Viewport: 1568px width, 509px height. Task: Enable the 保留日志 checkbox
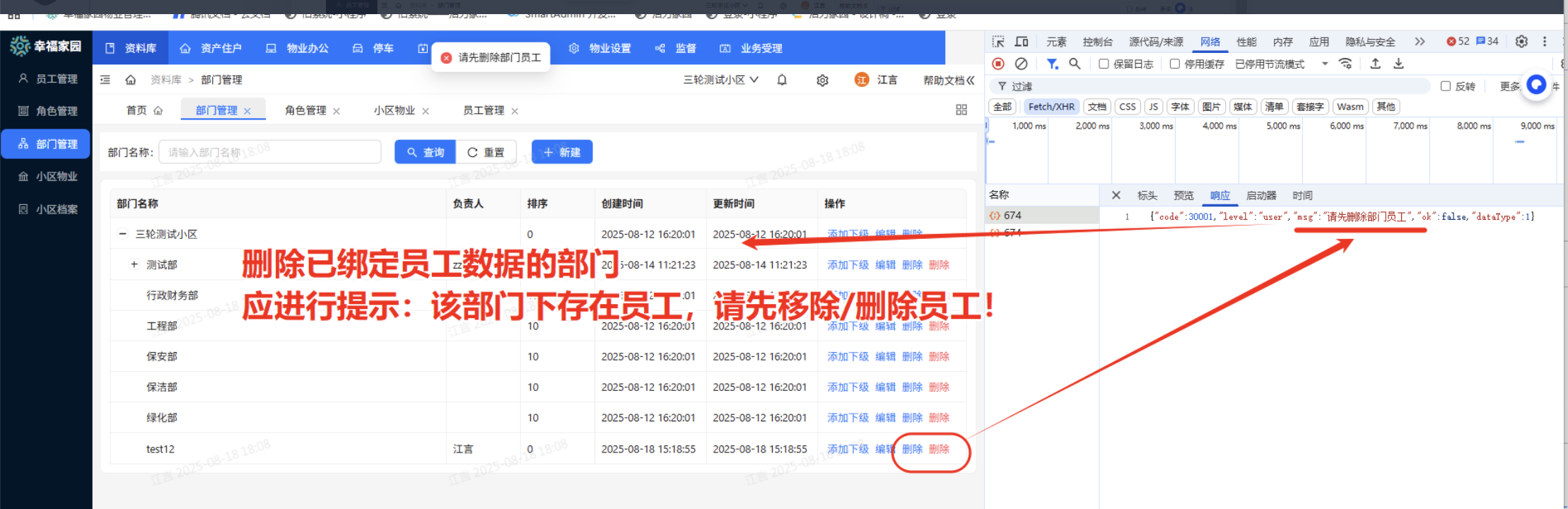pyautogui.click(x=1104, y=64)
